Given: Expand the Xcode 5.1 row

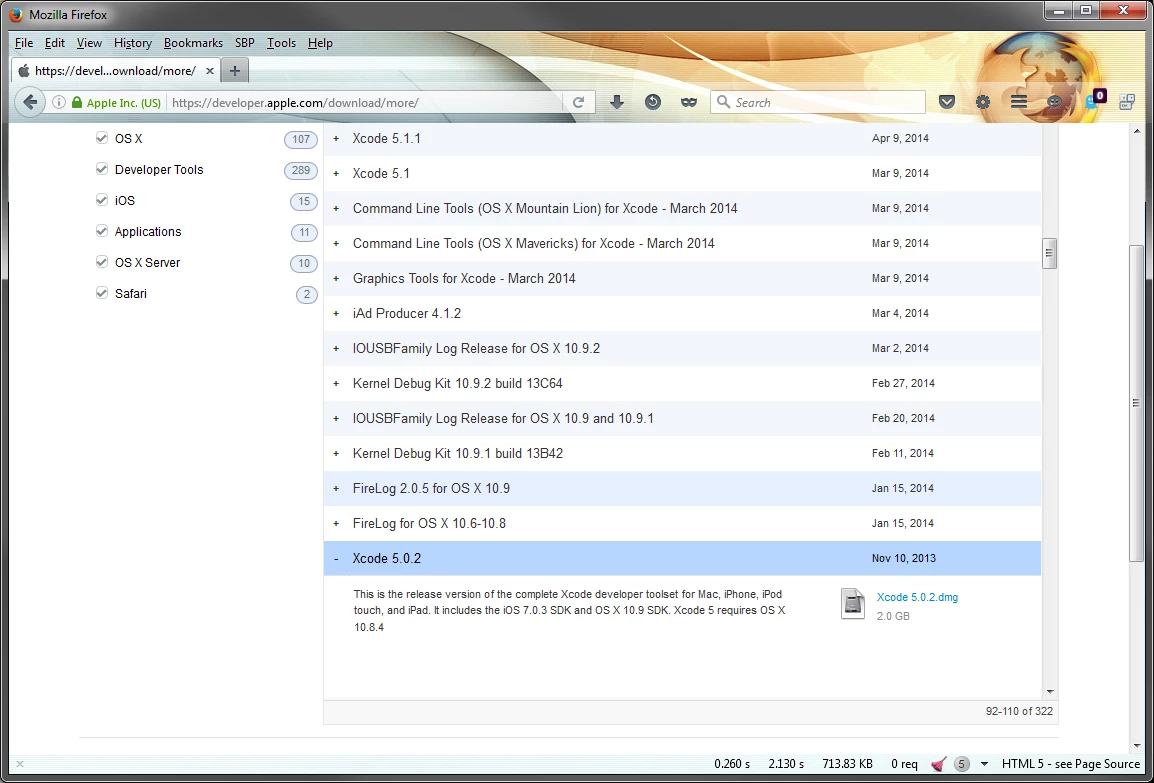Looking at the screenshot, I should click(x=336, y=174).
